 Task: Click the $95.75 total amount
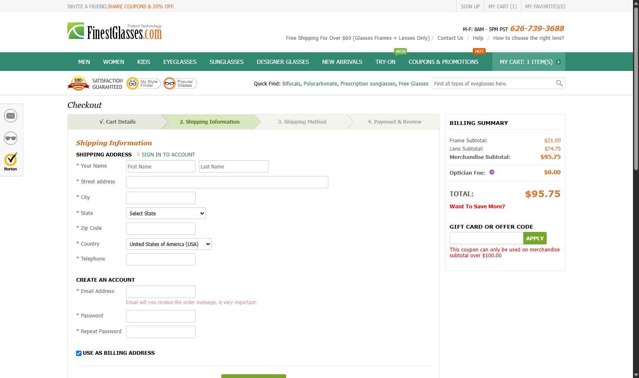pos(542,194)
